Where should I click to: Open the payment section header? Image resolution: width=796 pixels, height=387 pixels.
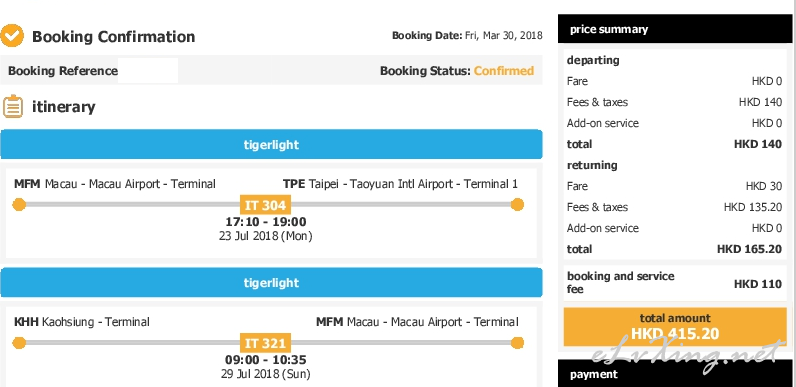pos(675,374)
